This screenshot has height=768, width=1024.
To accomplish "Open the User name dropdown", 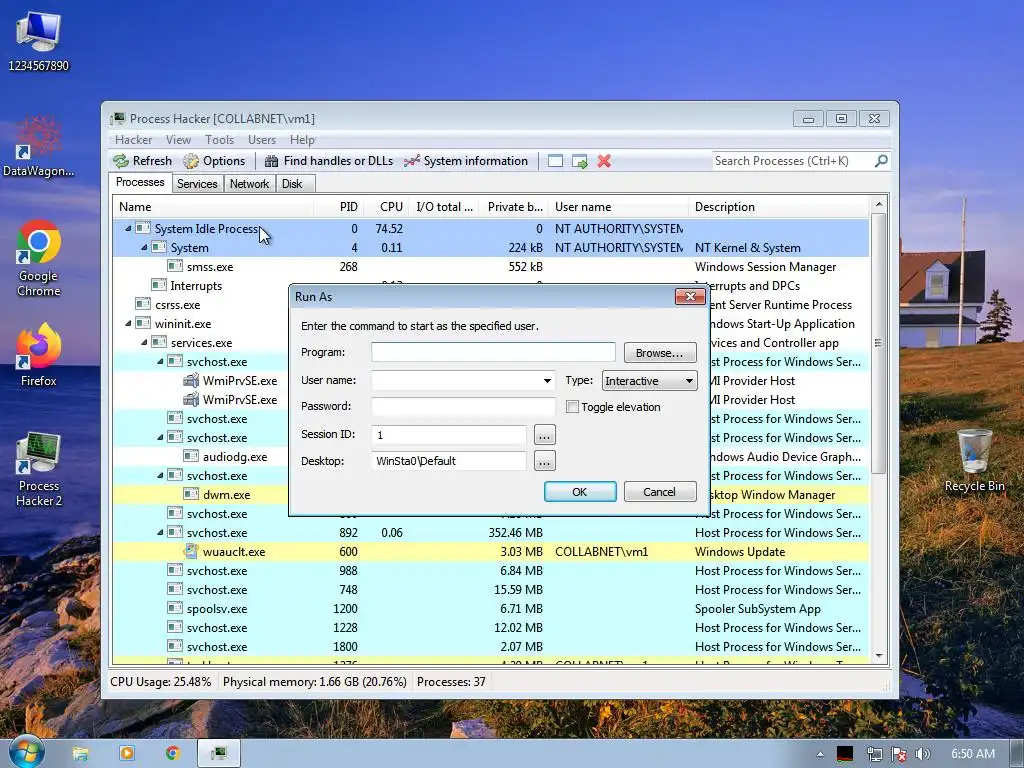I will [547, 380].
